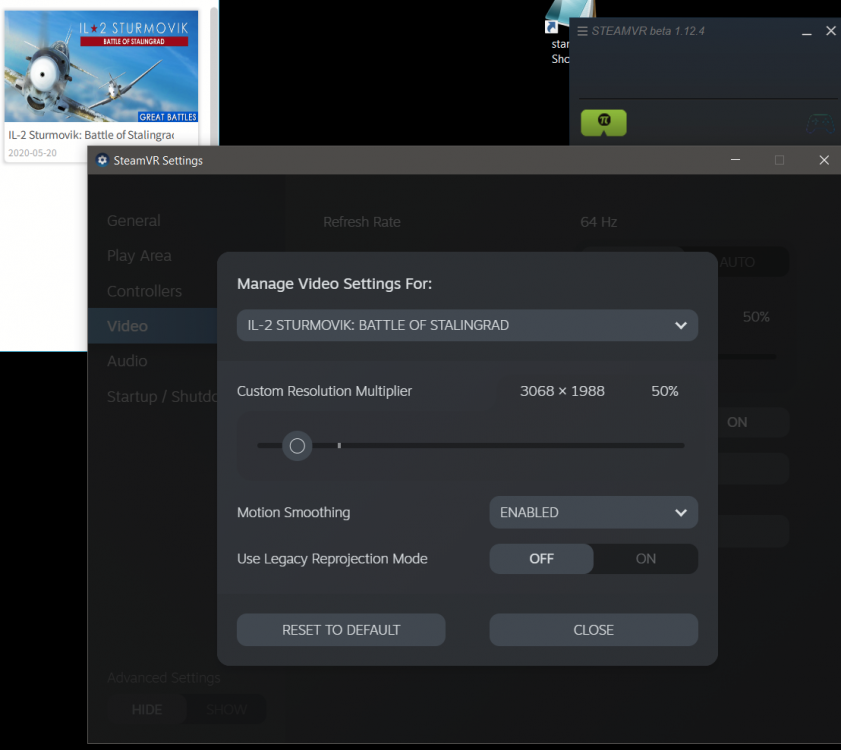Viewport: 841px width, 750px height.
Task: Click the dimmed ON toggle behind the dialog
Action: tap(737, 422)
